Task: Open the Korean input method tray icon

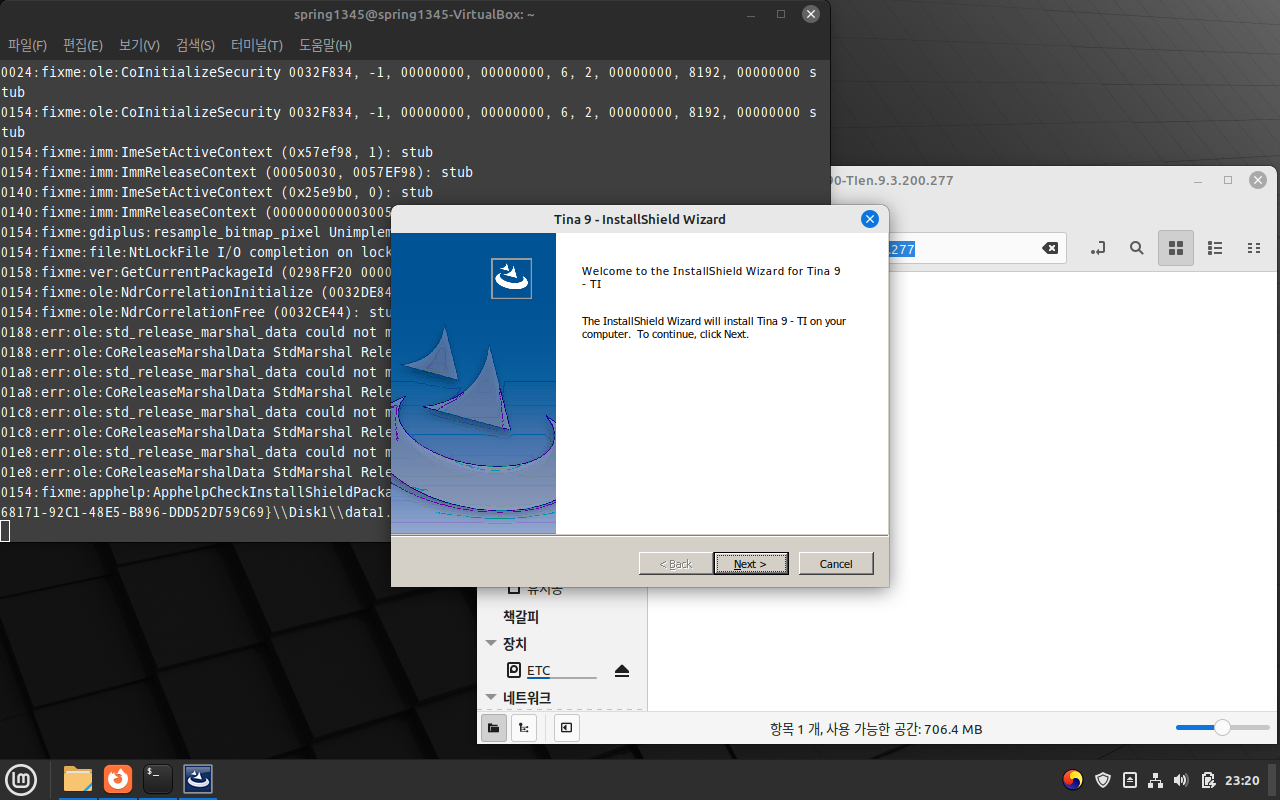Action: (1073, 780)
